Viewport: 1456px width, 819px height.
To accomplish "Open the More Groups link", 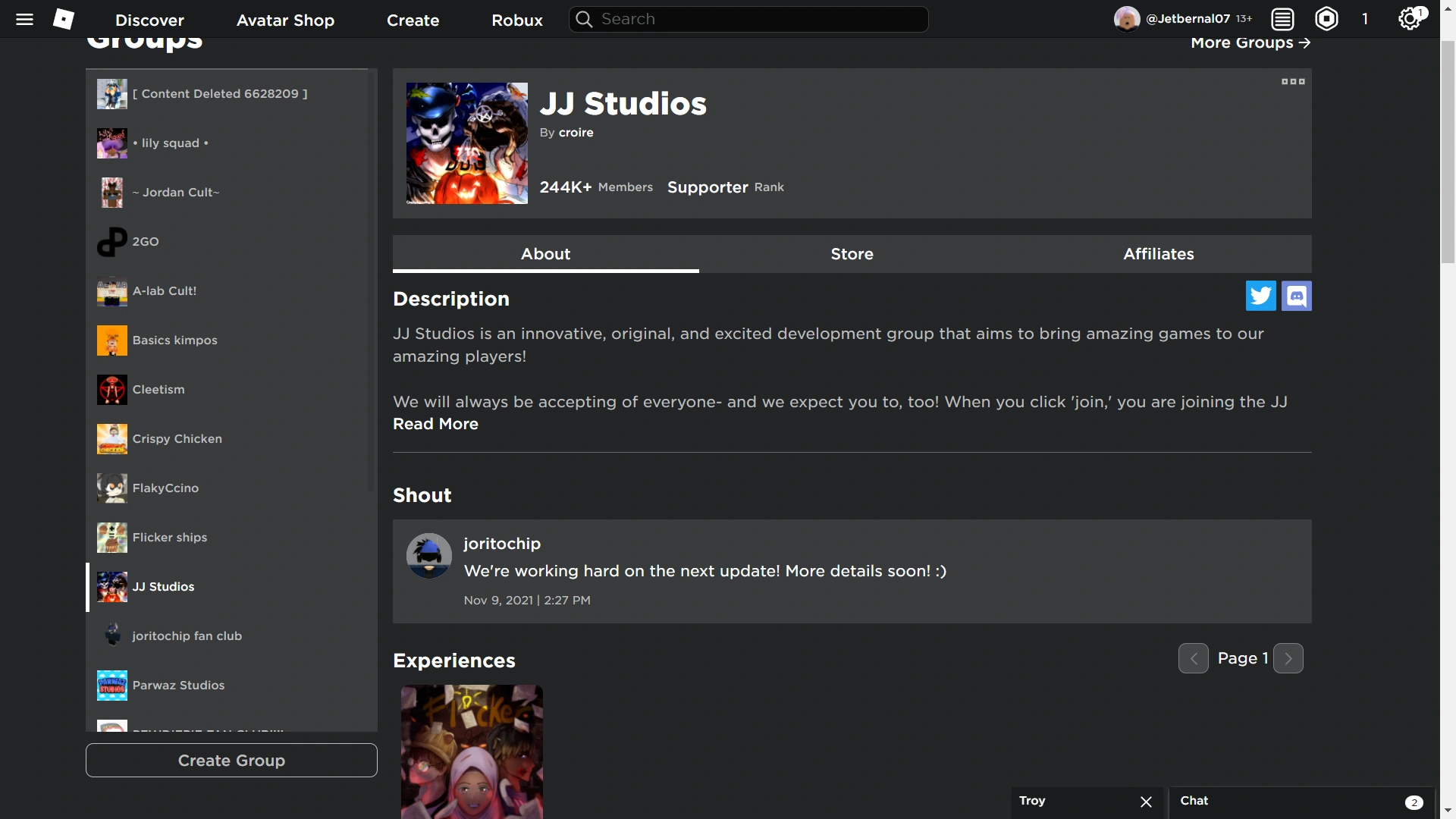I will pyautogui.click(x=1250, y=43).
